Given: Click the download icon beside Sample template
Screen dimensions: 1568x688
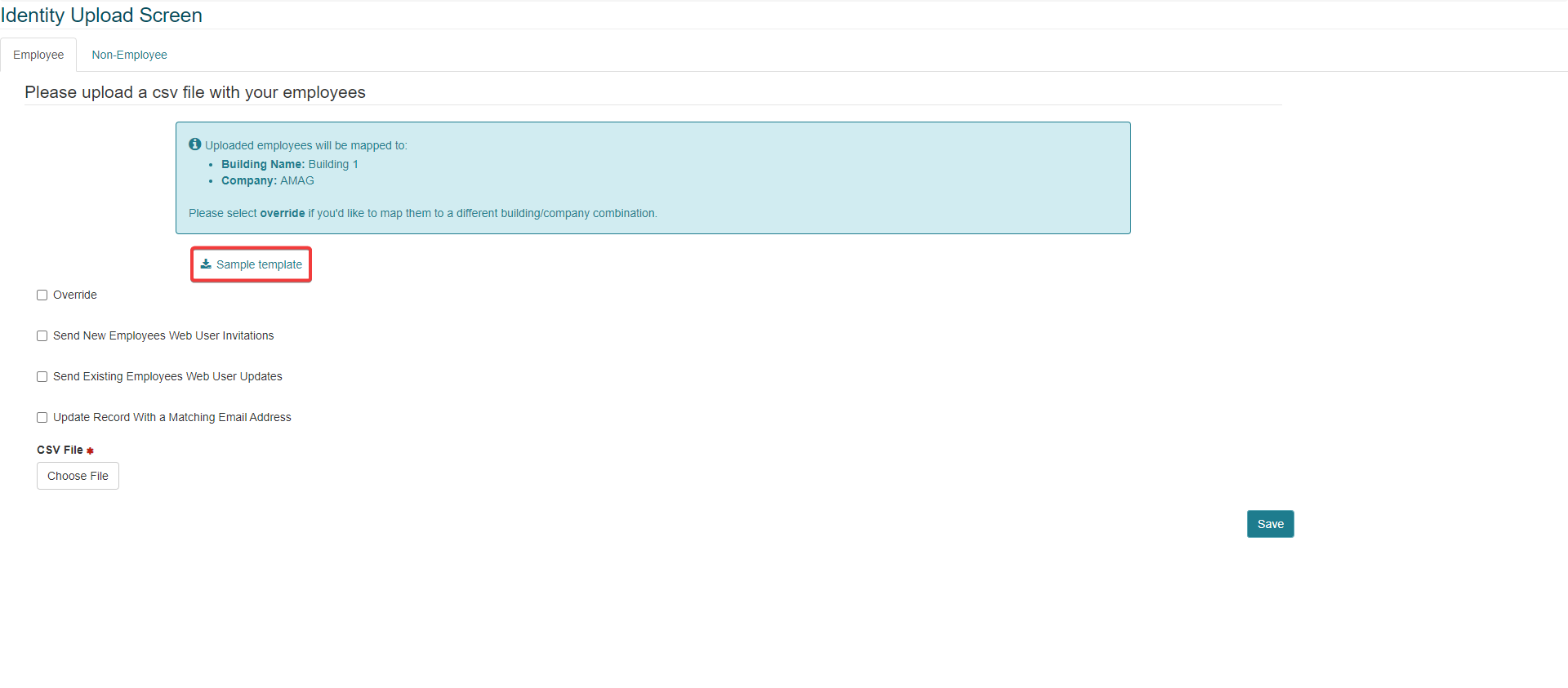Looking at the screenshot, I should click(206, 264).
